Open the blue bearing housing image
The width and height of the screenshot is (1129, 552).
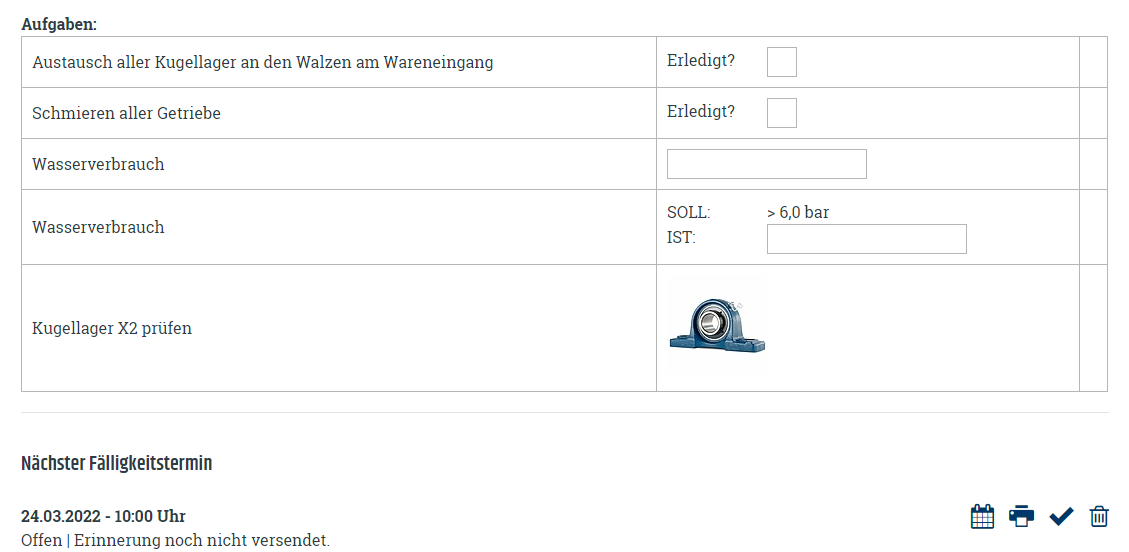(717, 326)
